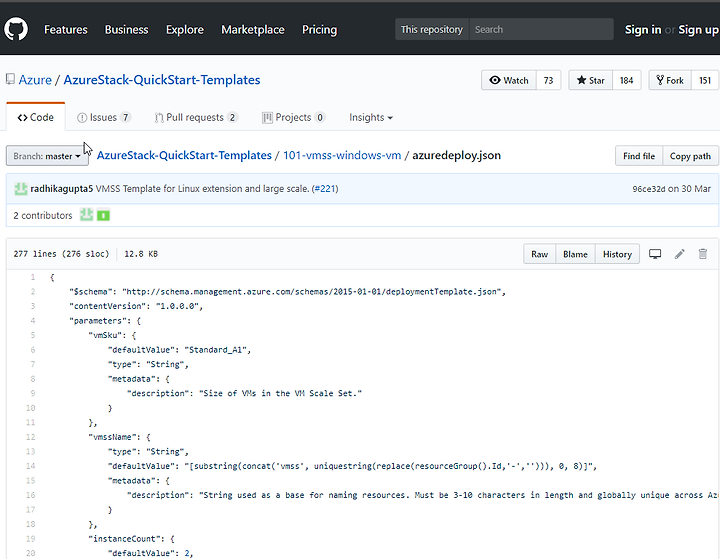Click the "Size of VMs" description line
Screen dimensions: 720x559
(244, 393)
